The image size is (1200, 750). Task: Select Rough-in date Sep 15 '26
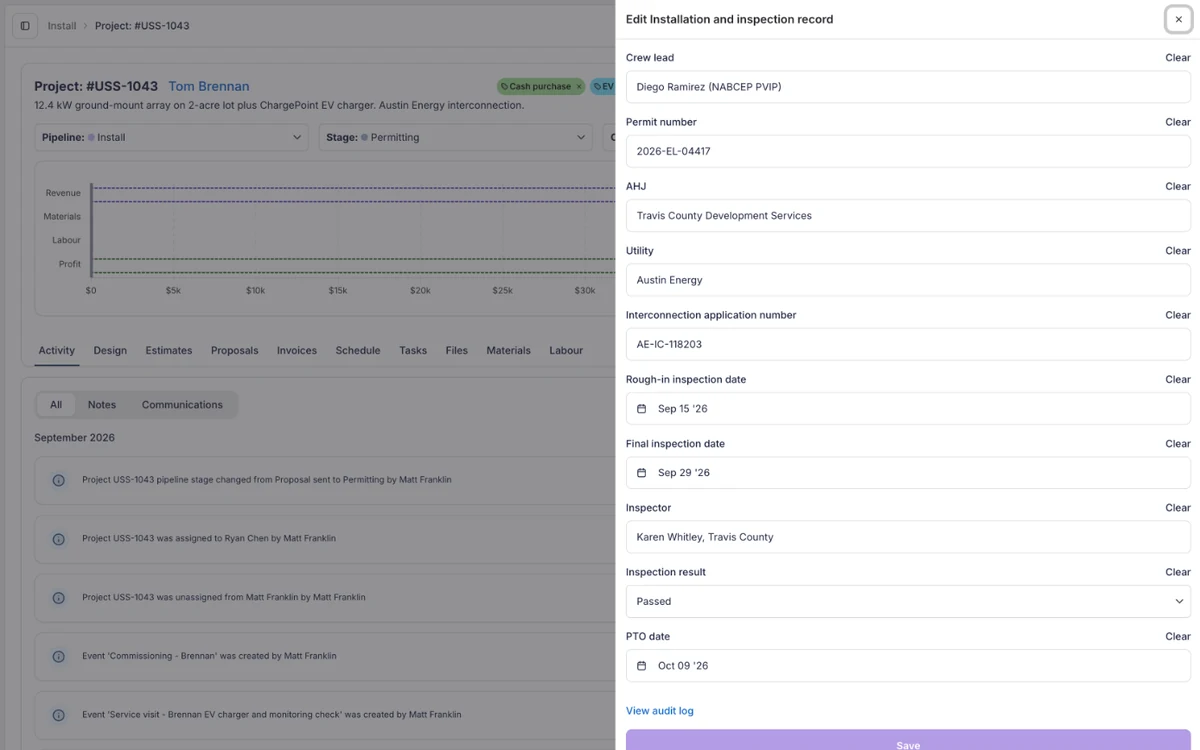[x=908, y=408]
